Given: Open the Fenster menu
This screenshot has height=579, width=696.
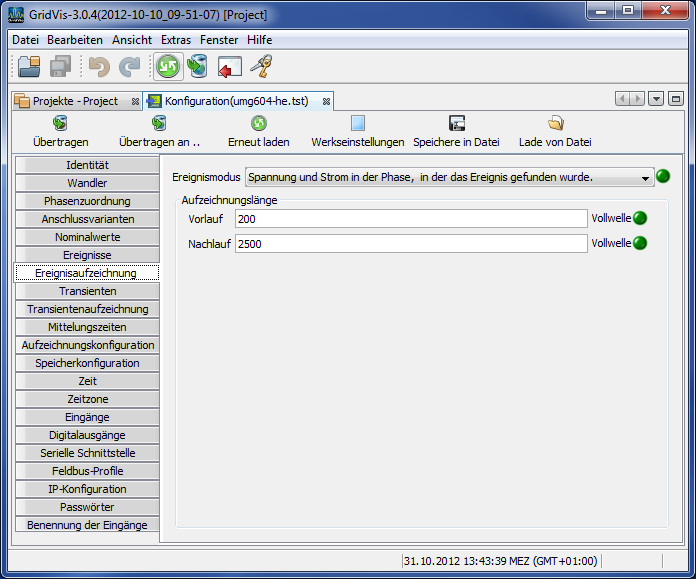Looking at the screenshot, I should pyautogui.click(x=219, y=40).
